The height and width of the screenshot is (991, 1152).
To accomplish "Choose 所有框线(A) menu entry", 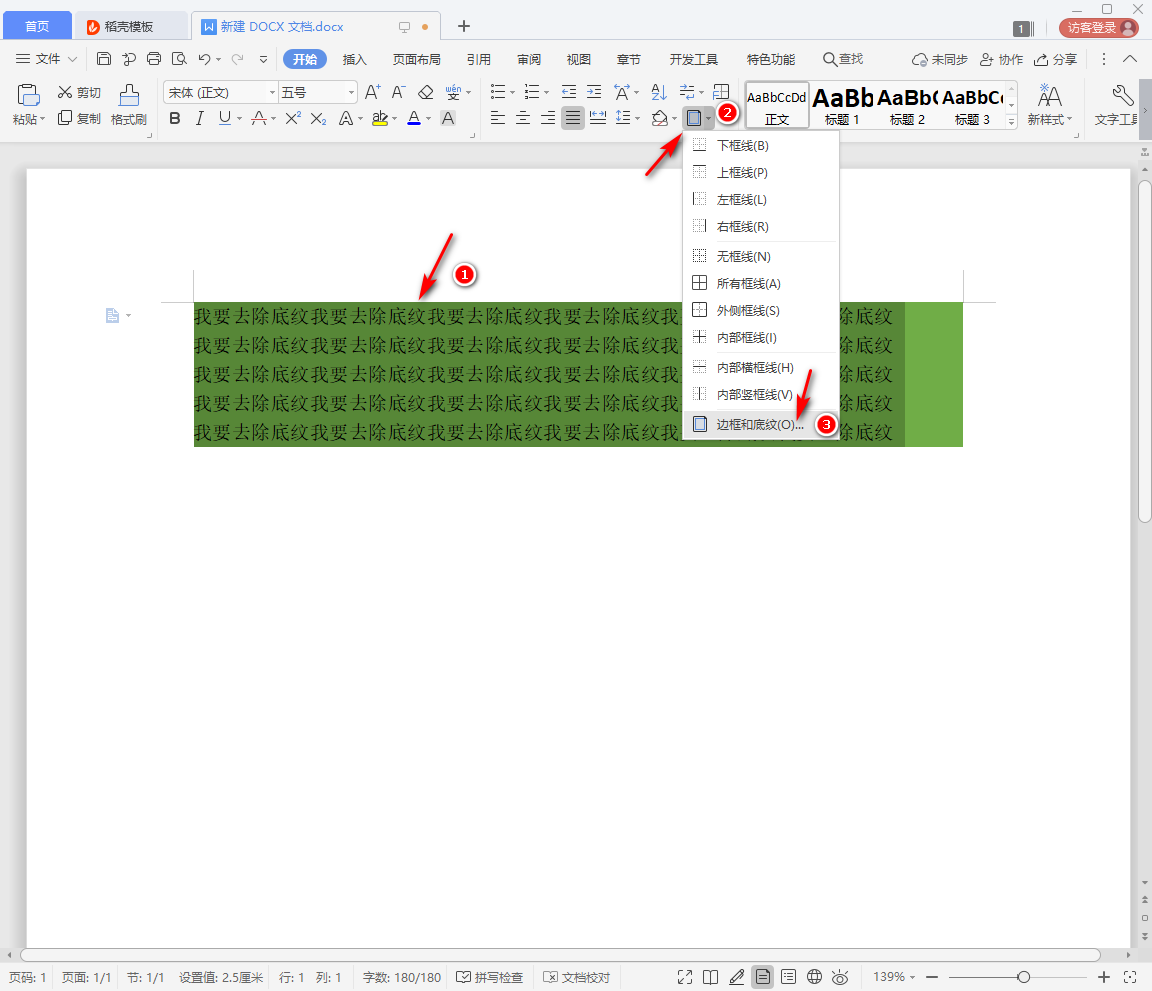I will (x=760, y=284).
